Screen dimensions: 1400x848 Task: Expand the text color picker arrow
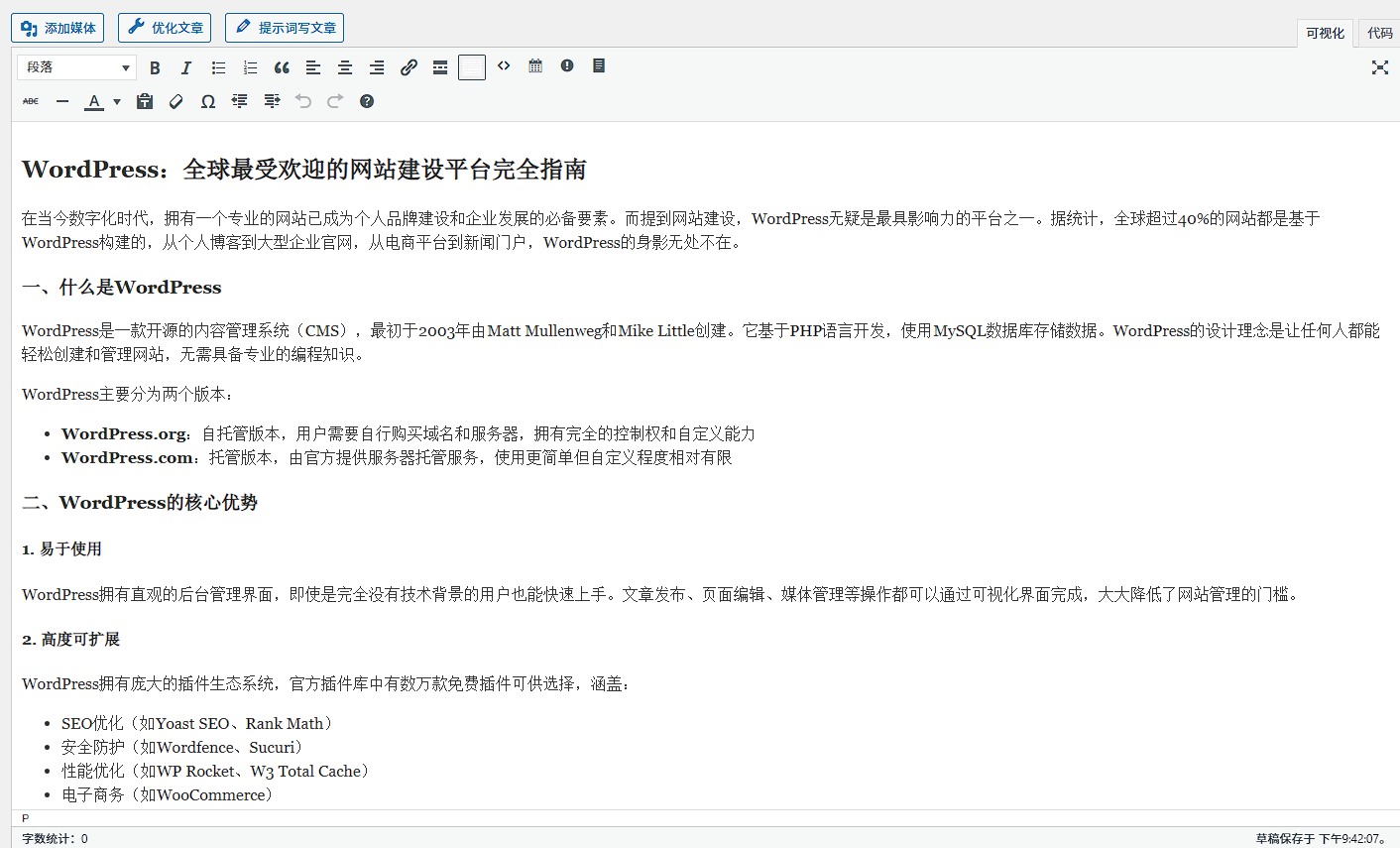pos(117,101)
